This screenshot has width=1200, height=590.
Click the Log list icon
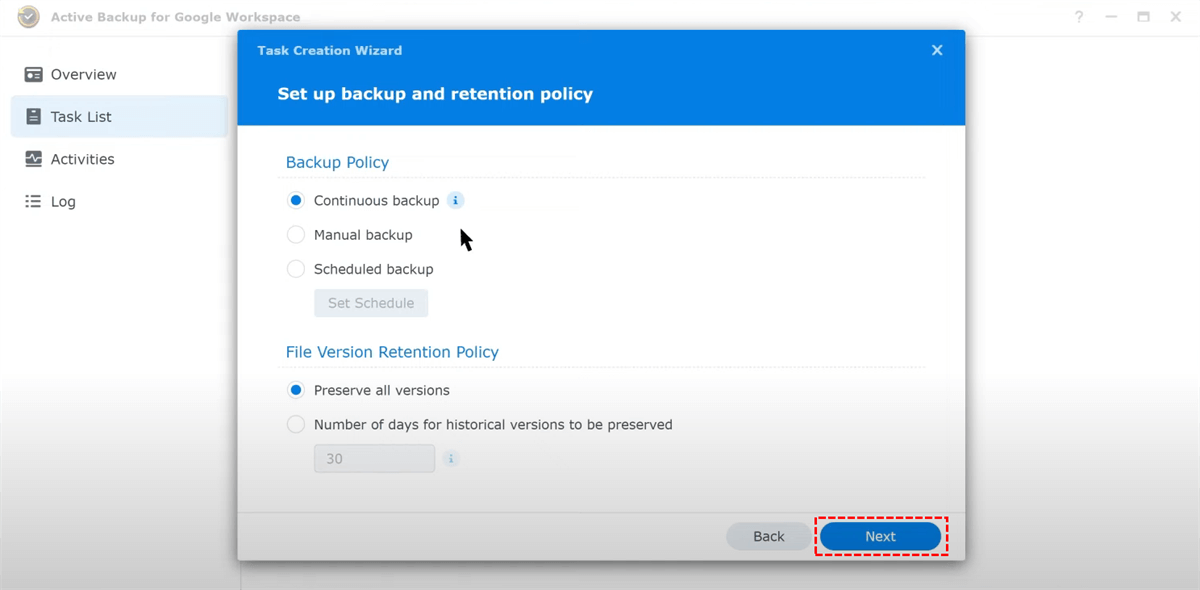[34, 202]
